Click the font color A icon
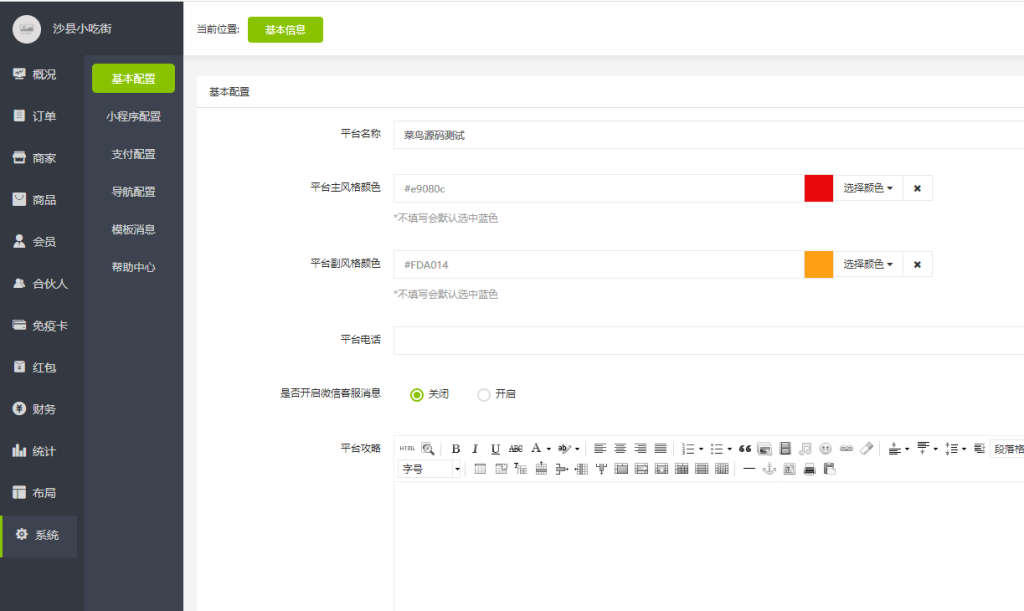The image size is (1024, 611). tap(536, 448)
